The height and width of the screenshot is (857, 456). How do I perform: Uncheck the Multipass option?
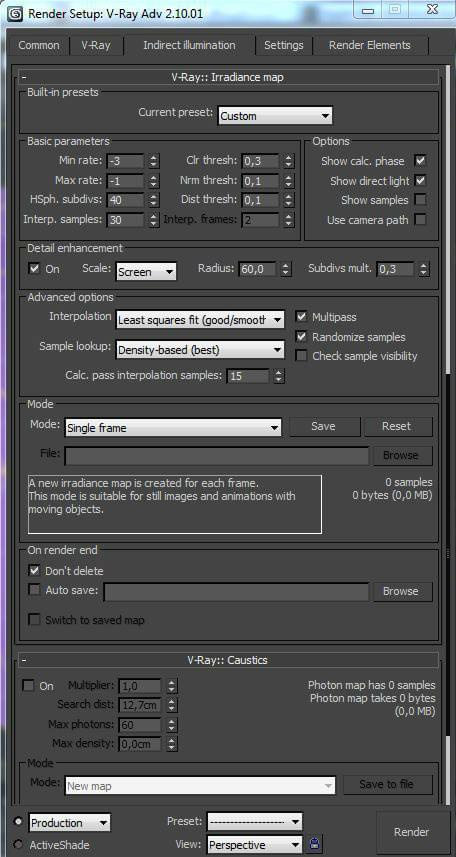[x=301, y=316]
